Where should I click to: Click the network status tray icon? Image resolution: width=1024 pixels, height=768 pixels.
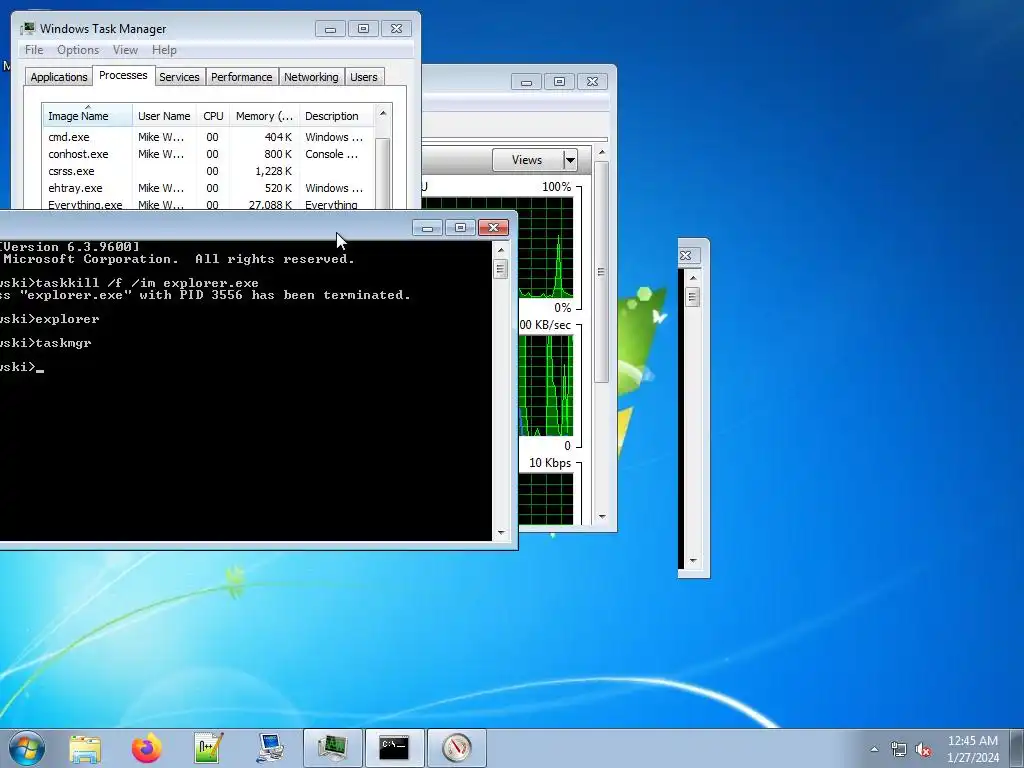[899, 749]
